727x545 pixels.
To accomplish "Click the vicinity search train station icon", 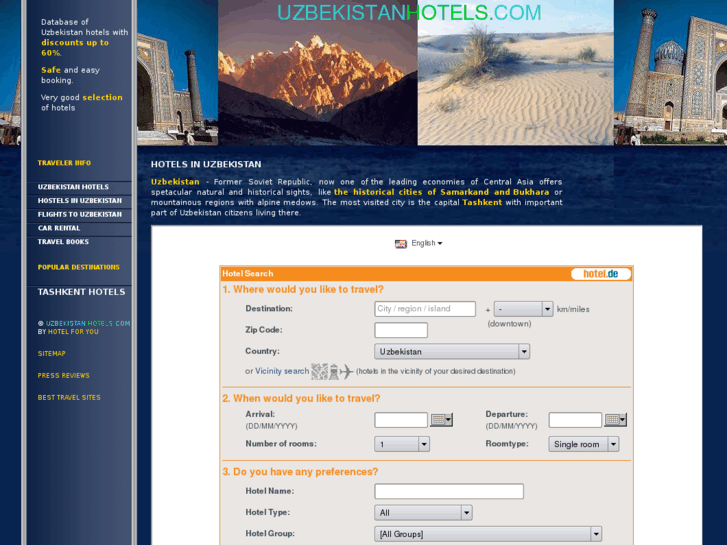I will coord(334,372).
